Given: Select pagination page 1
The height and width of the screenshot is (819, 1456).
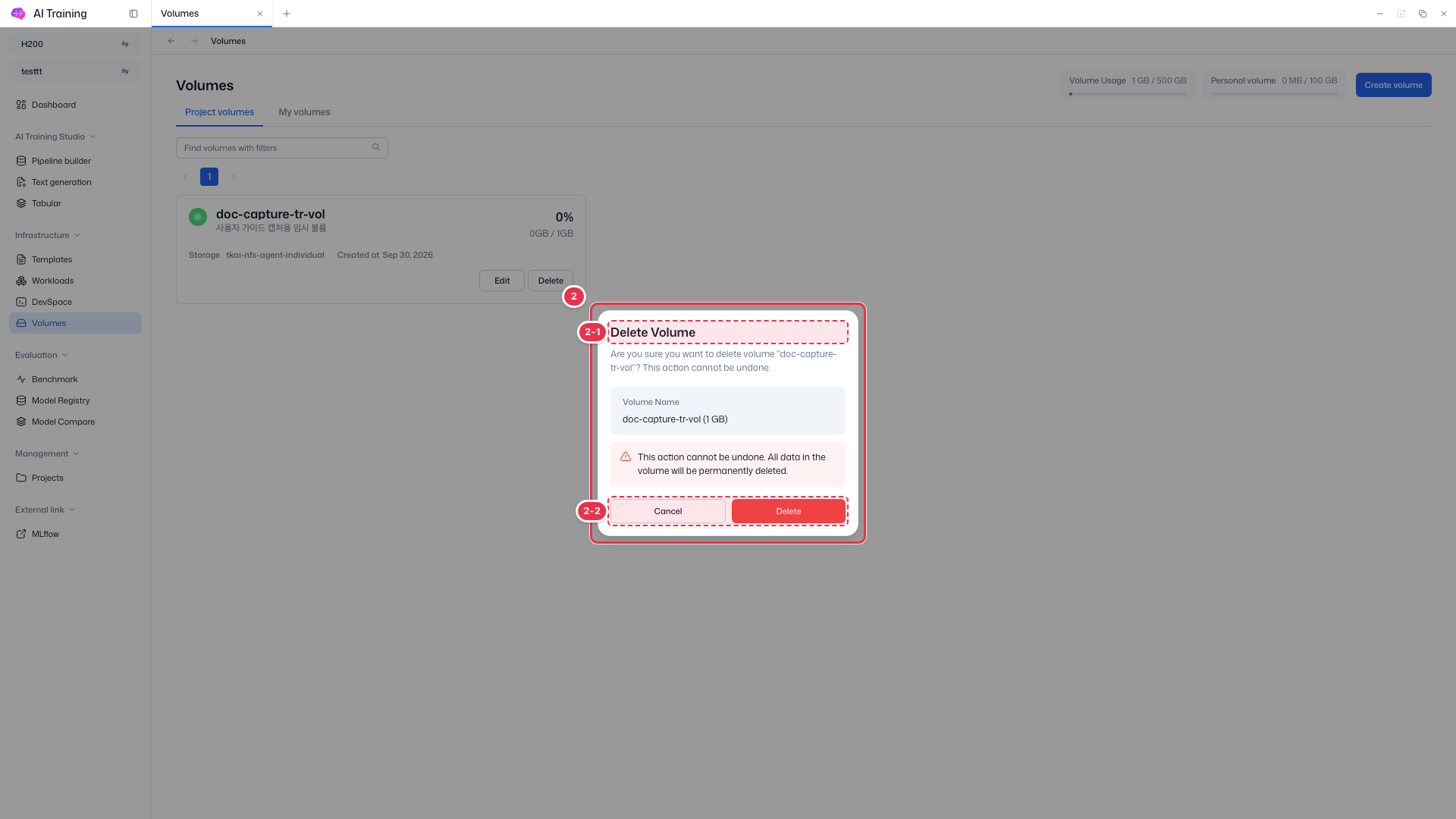Looking at the screenshot, I should 209,177.
